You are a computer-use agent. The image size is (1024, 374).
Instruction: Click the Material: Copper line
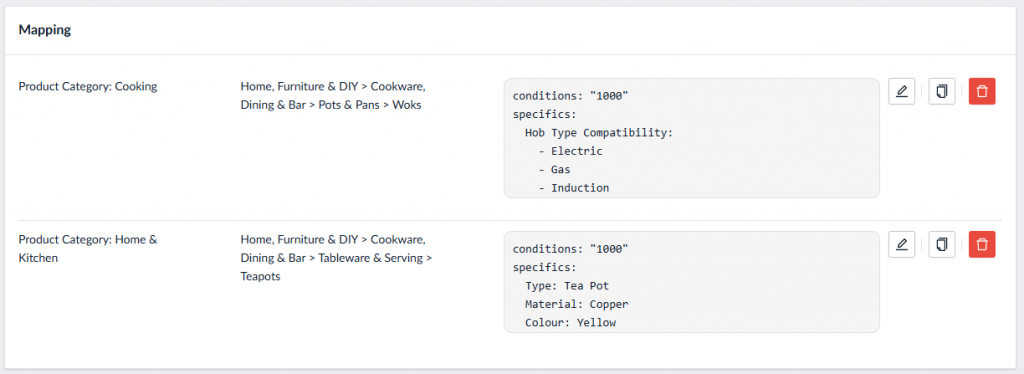(x=577, y=304)
